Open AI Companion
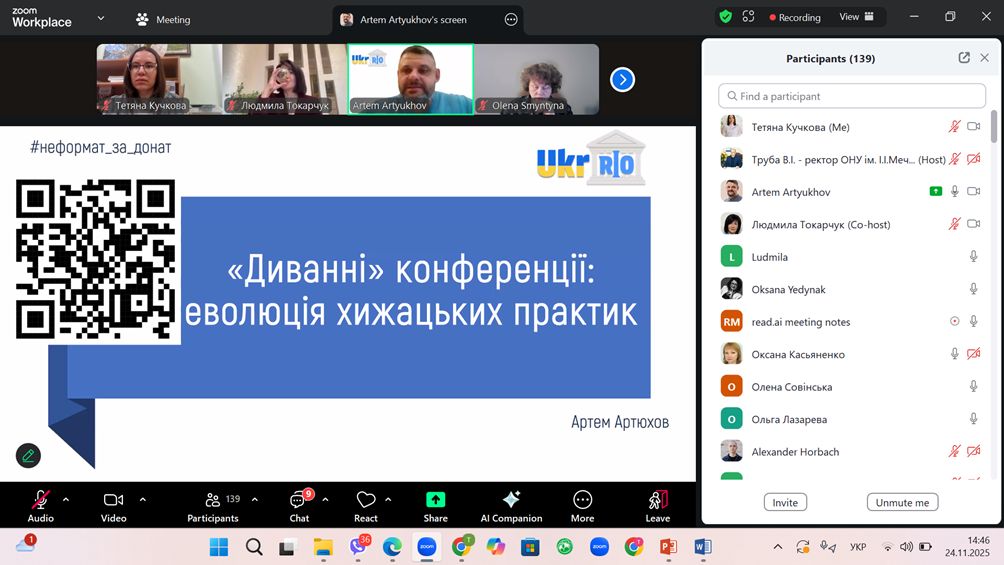The width and height of the screenshot is (1004, 565). coord(511,500)
